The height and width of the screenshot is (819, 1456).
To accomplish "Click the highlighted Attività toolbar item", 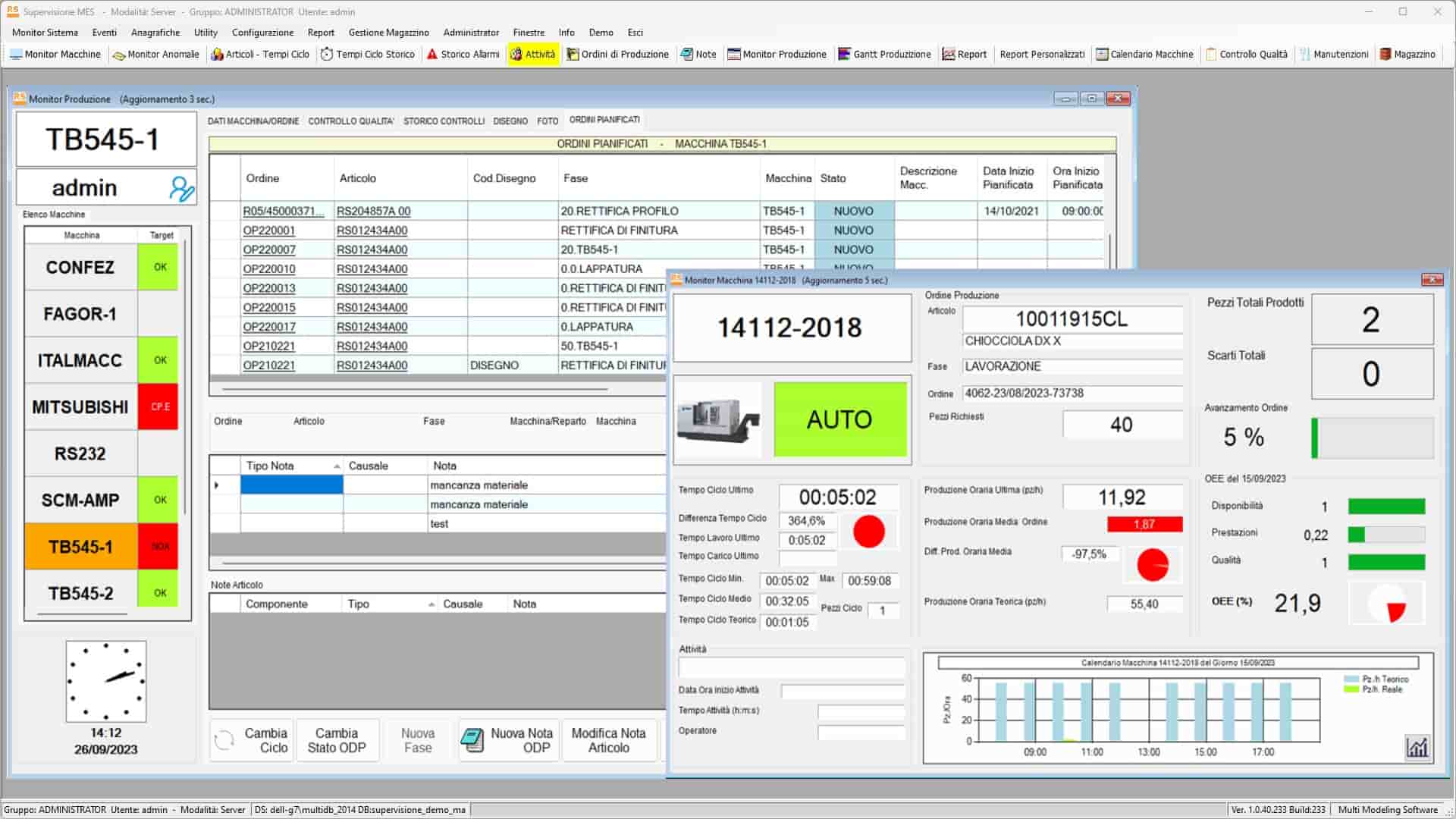I will click(532, 55).
